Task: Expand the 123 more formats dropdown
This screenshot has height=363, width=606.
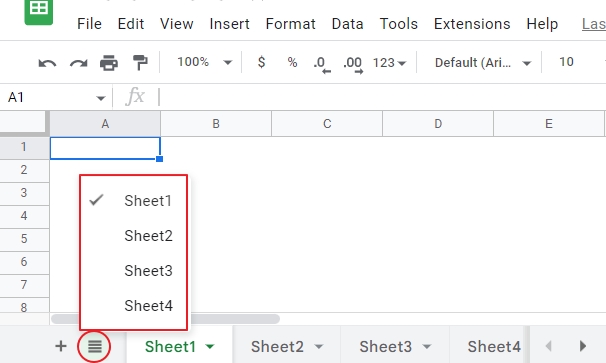Action: tap(389, 63)
